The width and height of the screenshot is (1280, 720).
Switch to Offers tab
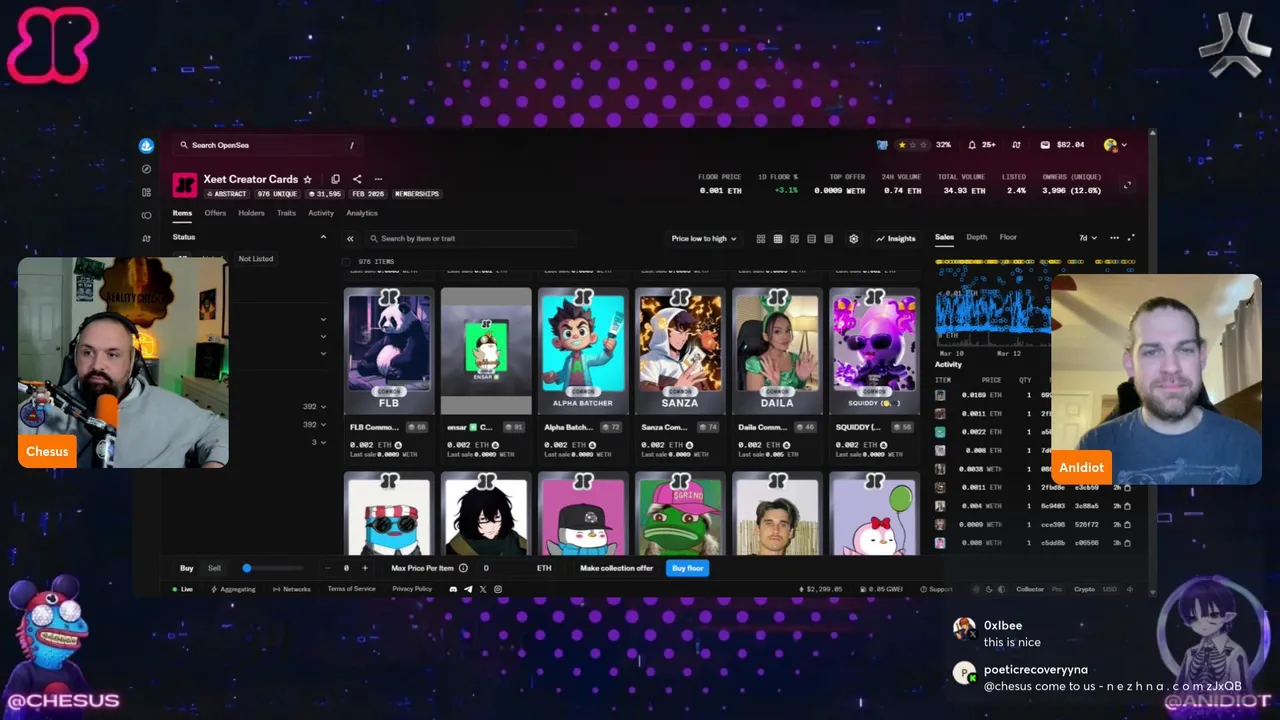point(215,213)
